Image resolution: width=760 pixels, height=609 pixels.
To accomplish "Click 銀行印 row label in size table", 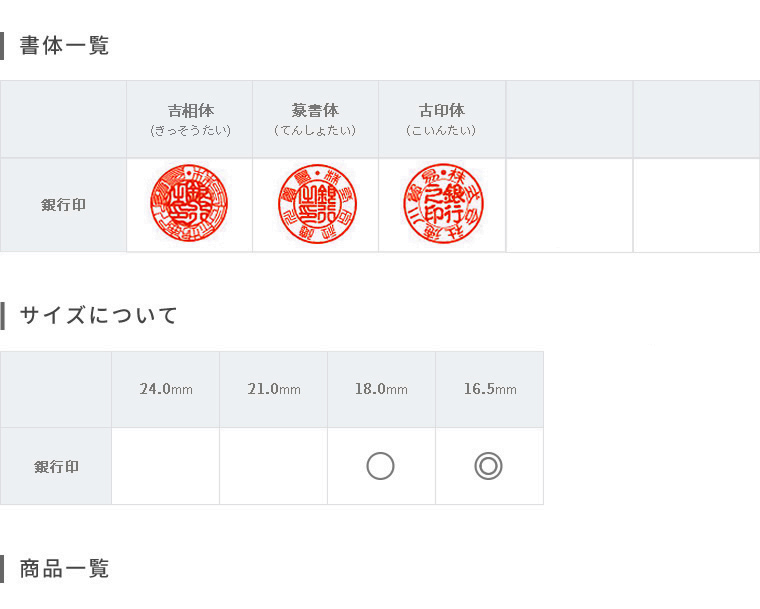I will coord(56,467).
